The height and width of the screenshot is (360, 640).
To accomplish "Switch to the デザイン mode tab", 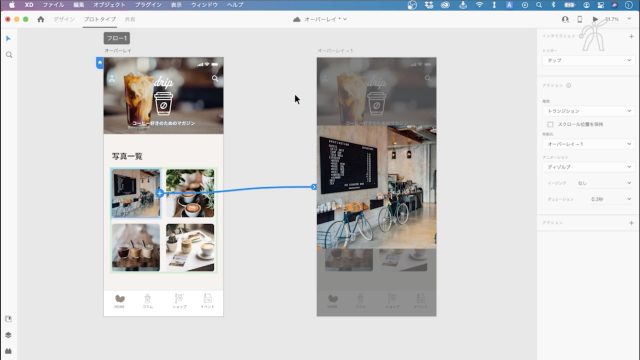I will tap(64, 19).
